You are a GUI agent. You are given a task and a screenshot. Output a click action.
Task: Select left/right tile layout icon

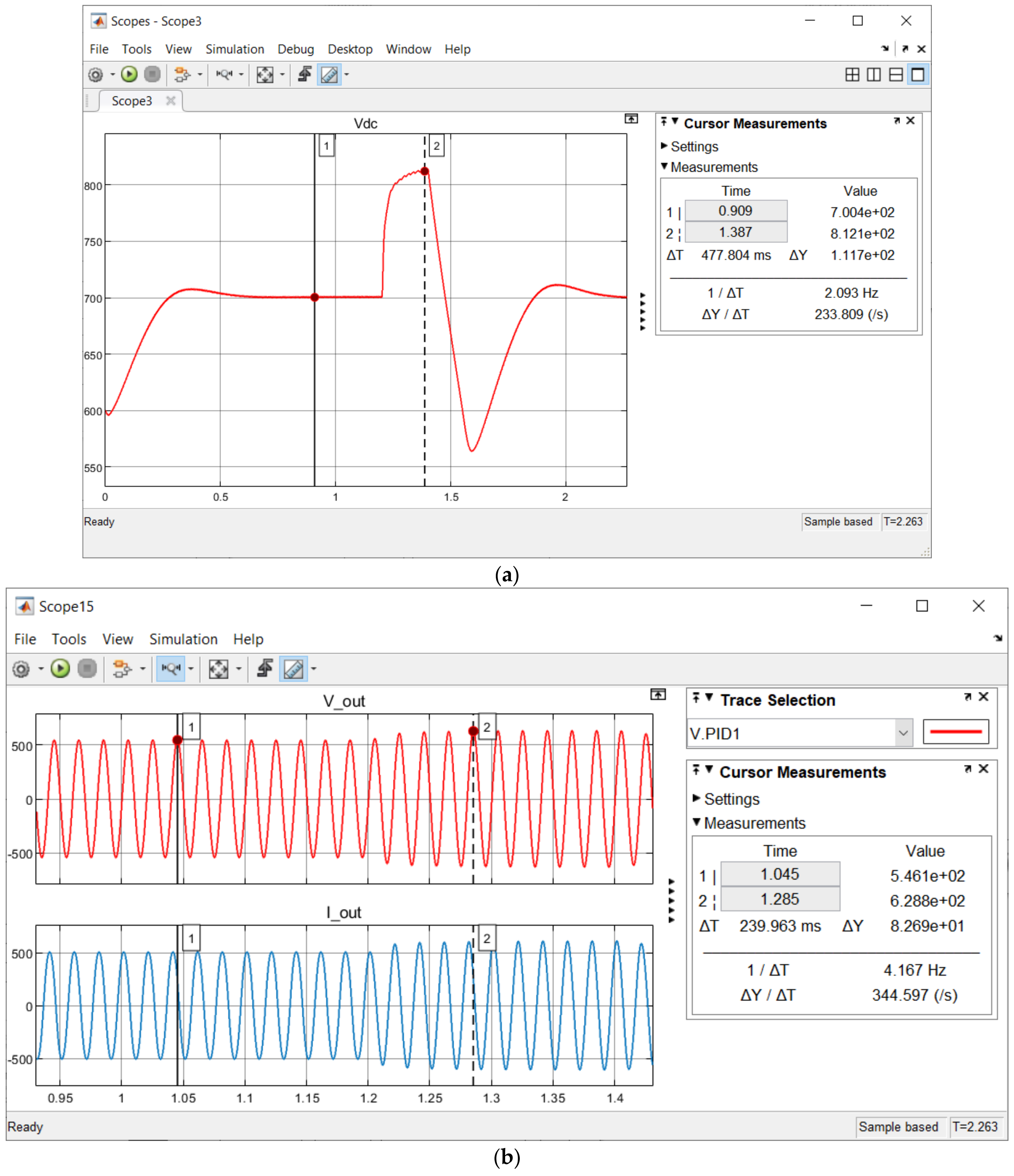(x=874, y=74)
